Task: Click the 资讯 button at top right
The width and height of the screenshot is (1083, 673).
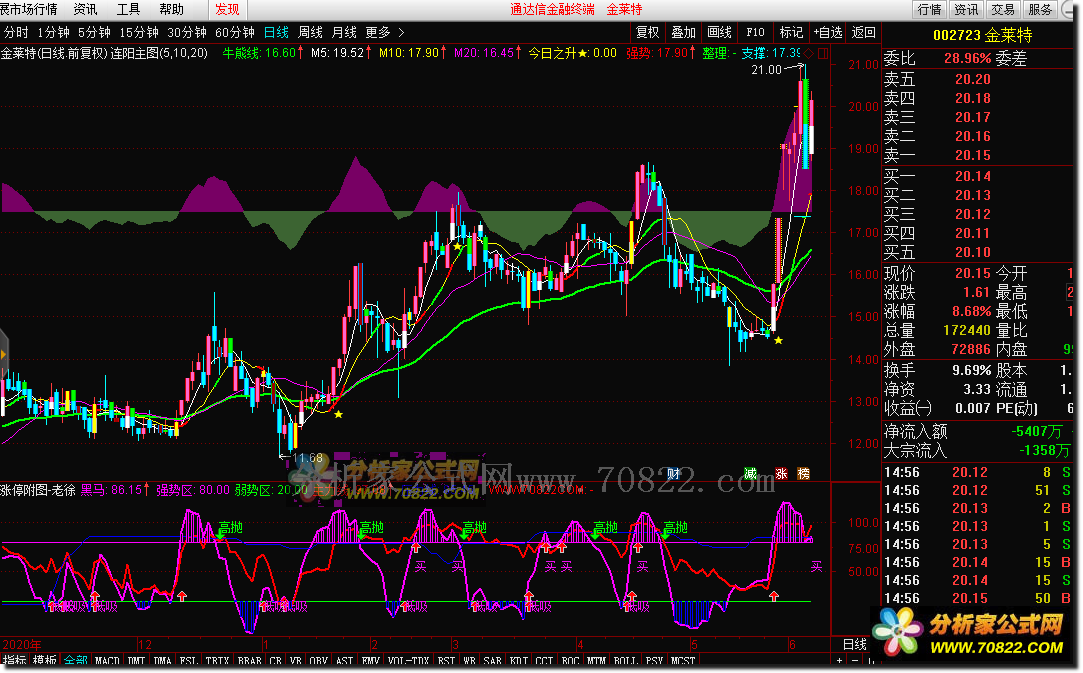Action: coord(966,10)
